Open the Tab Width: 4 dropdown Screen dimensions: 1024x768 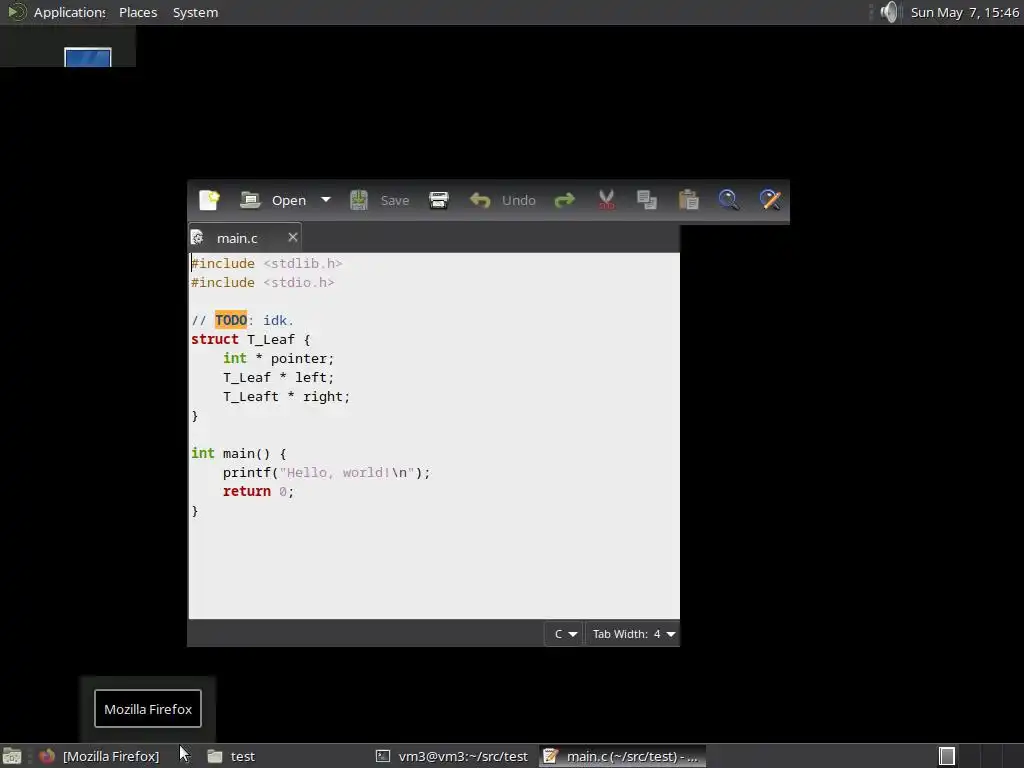click(x=633, y=634)
